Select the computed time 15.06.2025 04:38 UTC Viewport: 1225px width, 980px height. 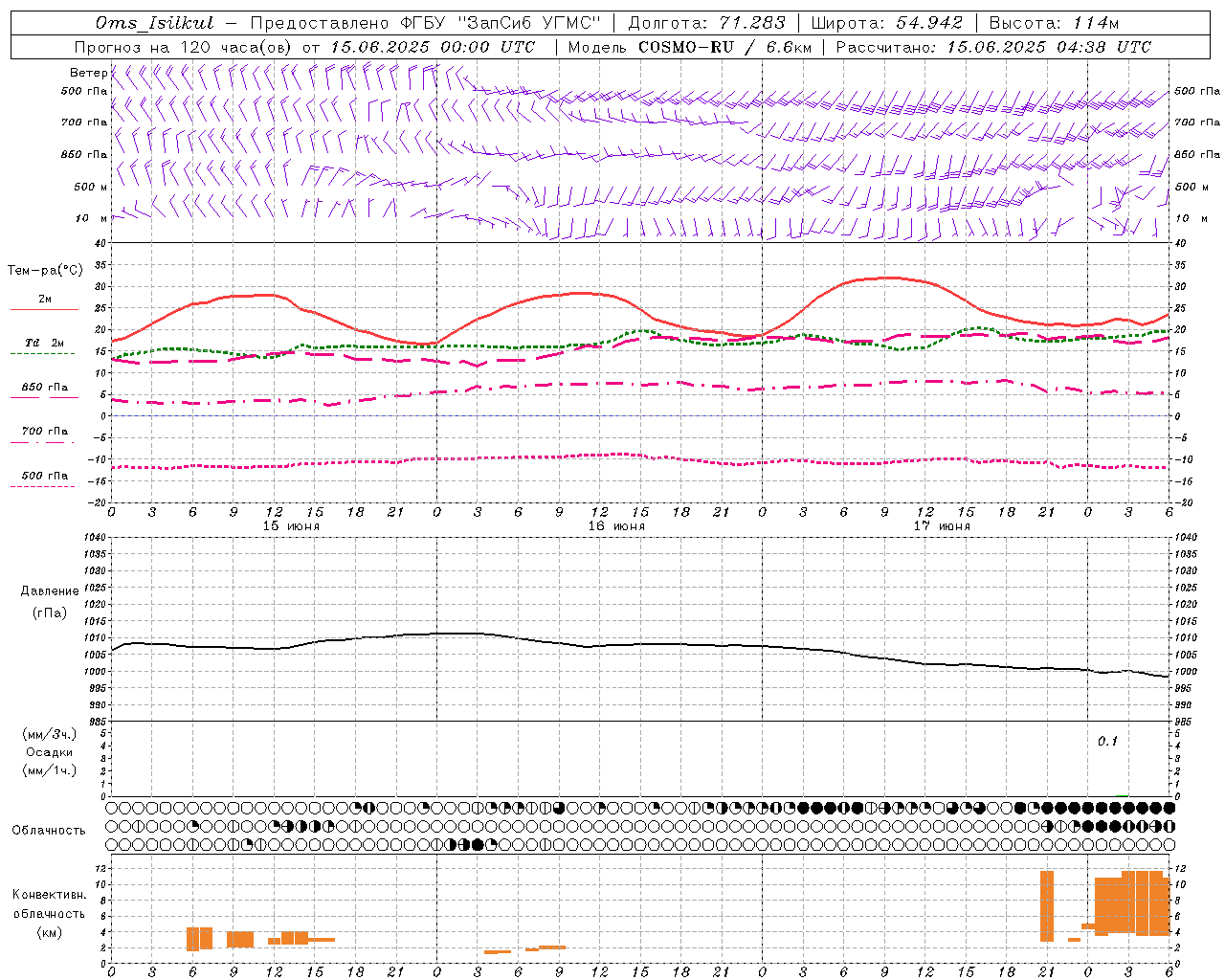(x=1049, y=47)
